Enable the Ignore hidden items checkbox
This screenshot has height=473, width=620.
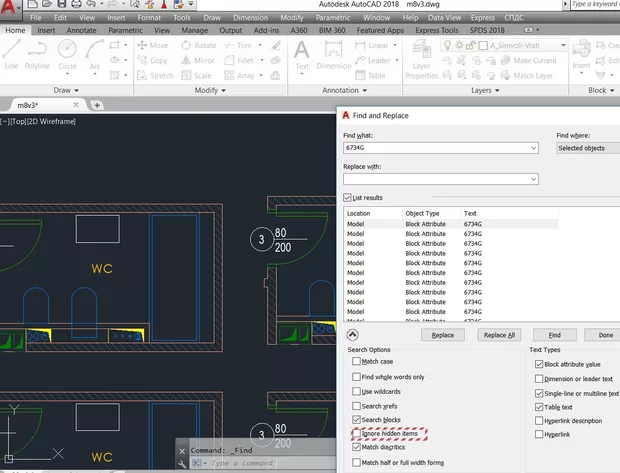pyautogui.click(x=356, y=434)
